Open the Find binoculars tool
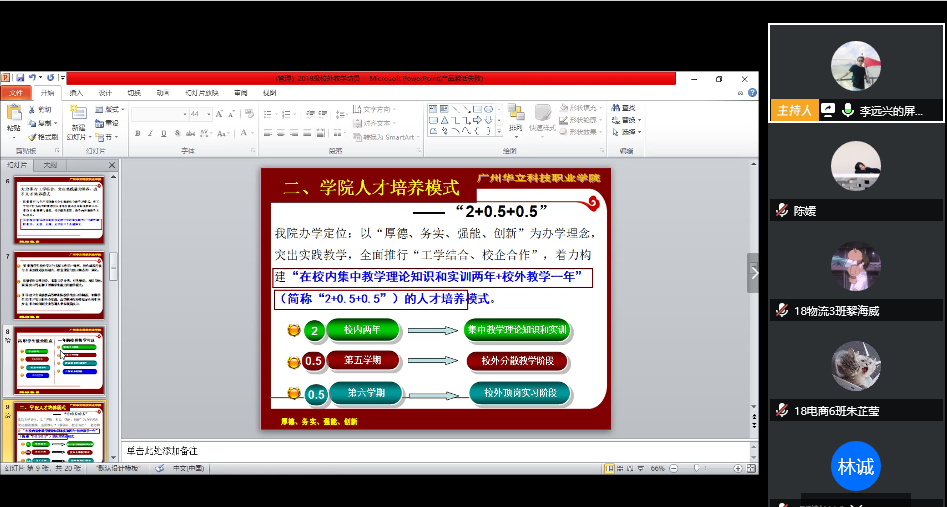947x507 pixels. click(615, 108)
